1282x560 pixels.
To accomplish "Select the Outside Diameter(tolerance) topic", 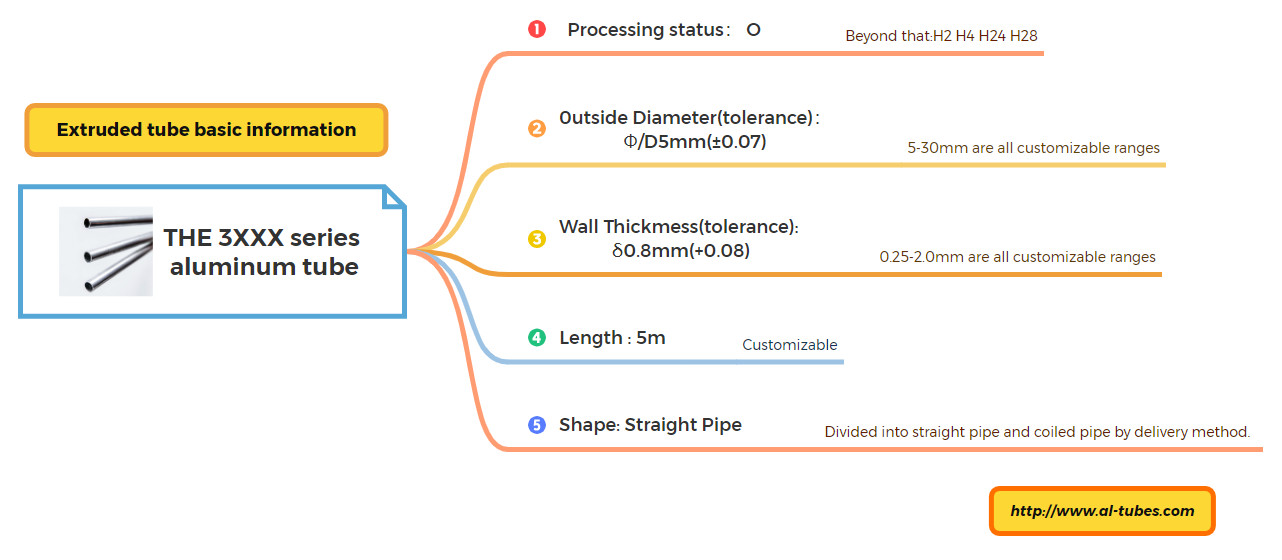I will 689,129.
